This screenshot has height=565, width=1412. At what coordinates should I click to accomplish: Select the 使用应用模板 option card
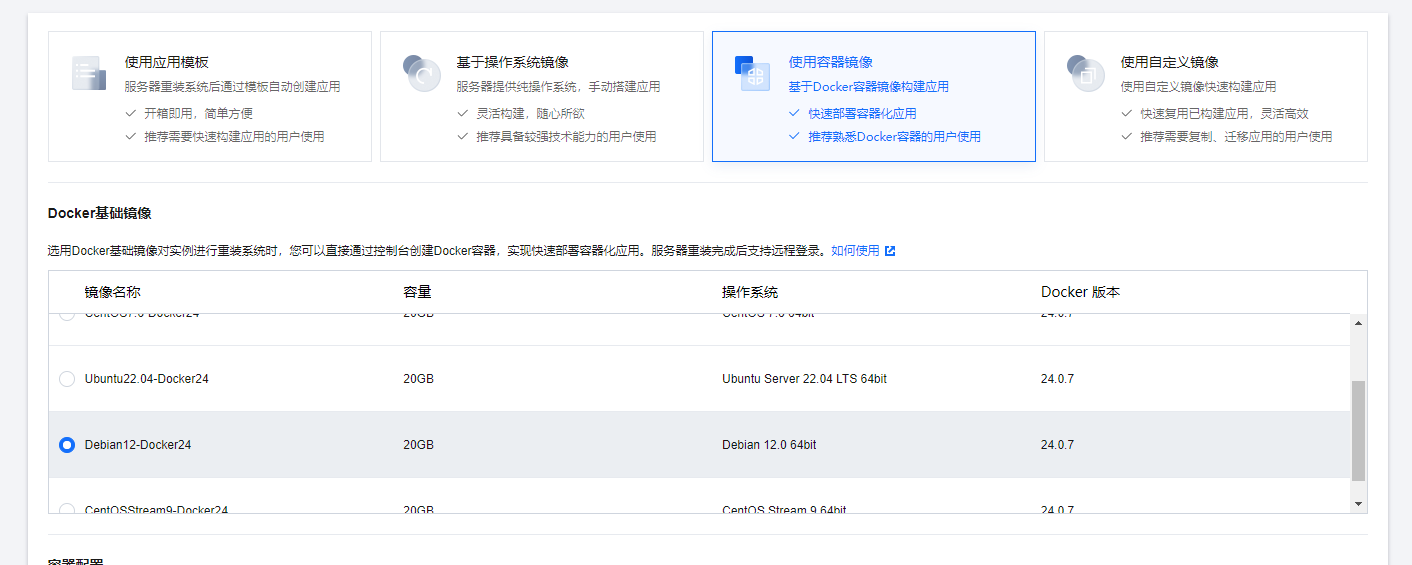point(210,96)
